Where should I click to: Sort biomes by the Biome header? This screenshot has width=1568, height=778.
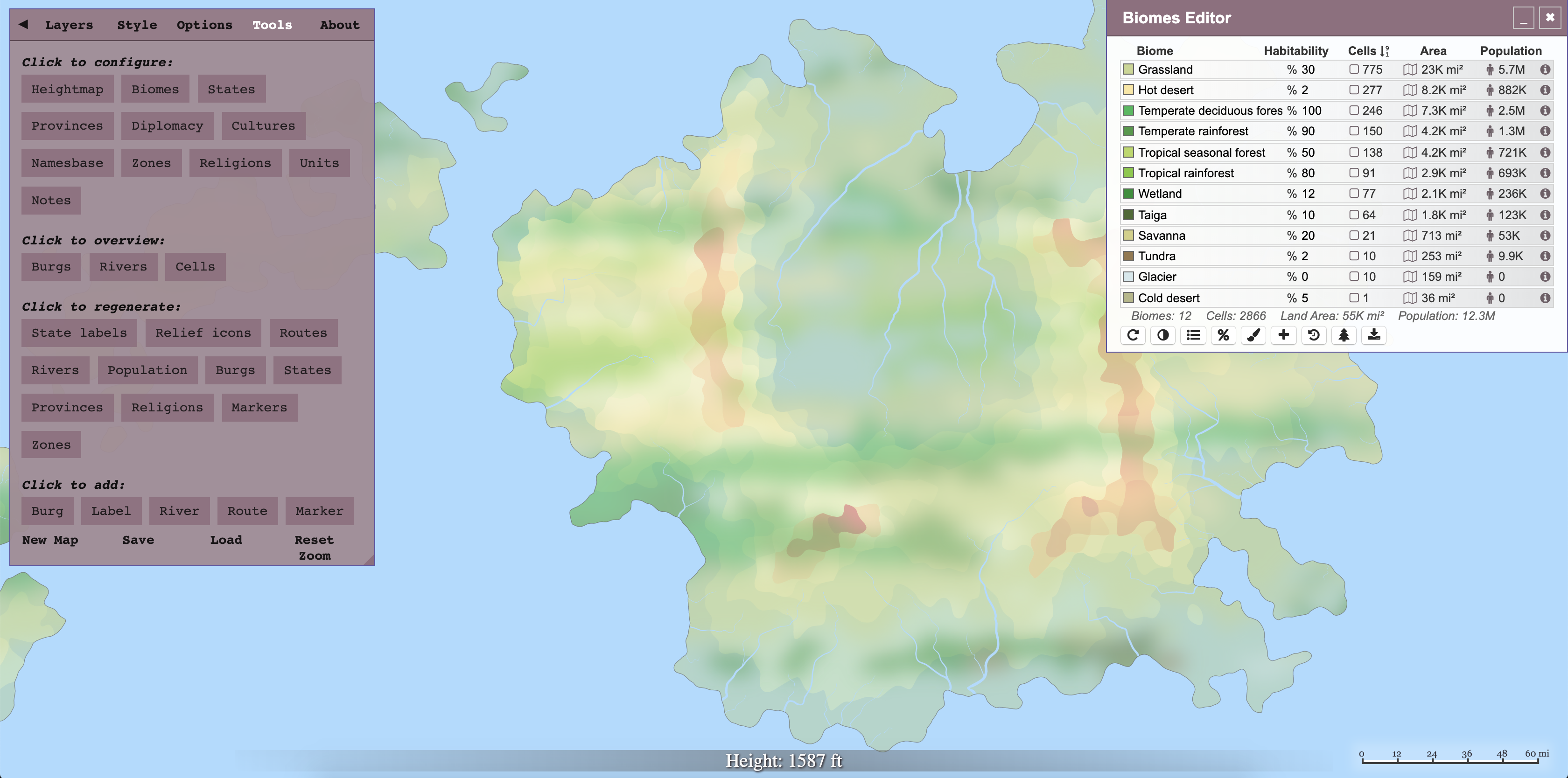coord(1155,51)
